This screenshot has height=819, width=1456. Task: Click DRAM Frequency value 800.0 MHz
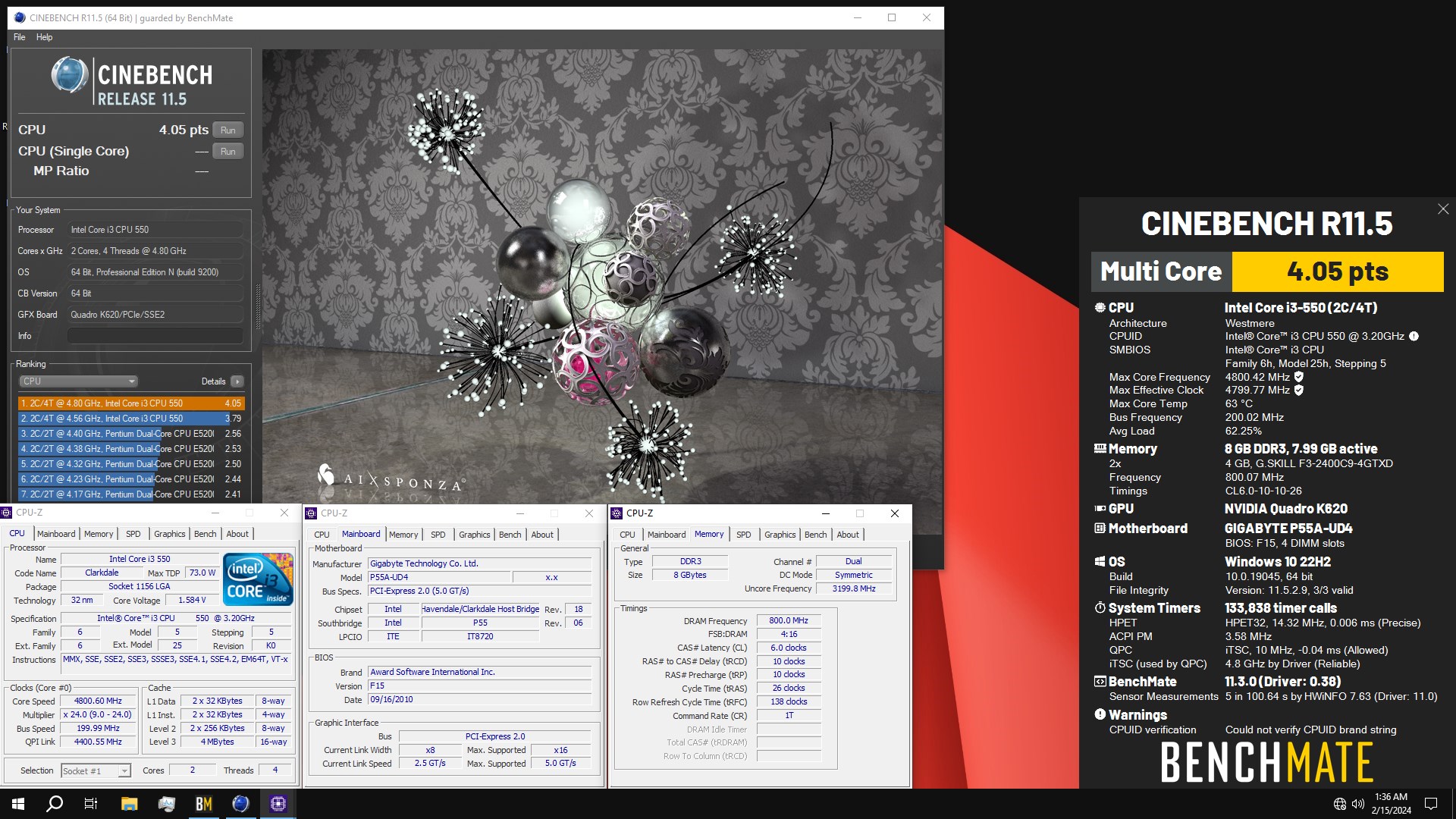click(789, 620)
